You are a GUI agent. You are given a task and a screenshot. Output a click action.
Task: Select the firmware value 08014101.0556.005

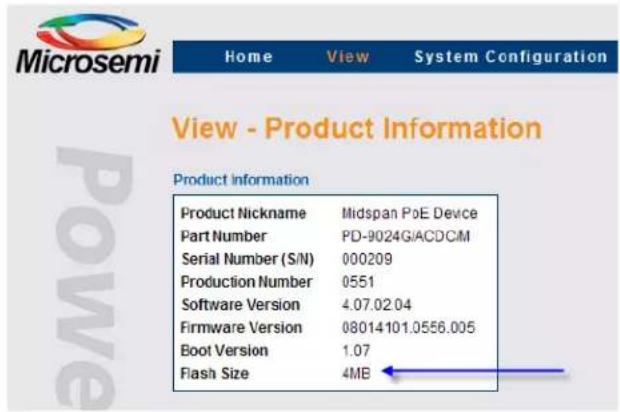408,328
